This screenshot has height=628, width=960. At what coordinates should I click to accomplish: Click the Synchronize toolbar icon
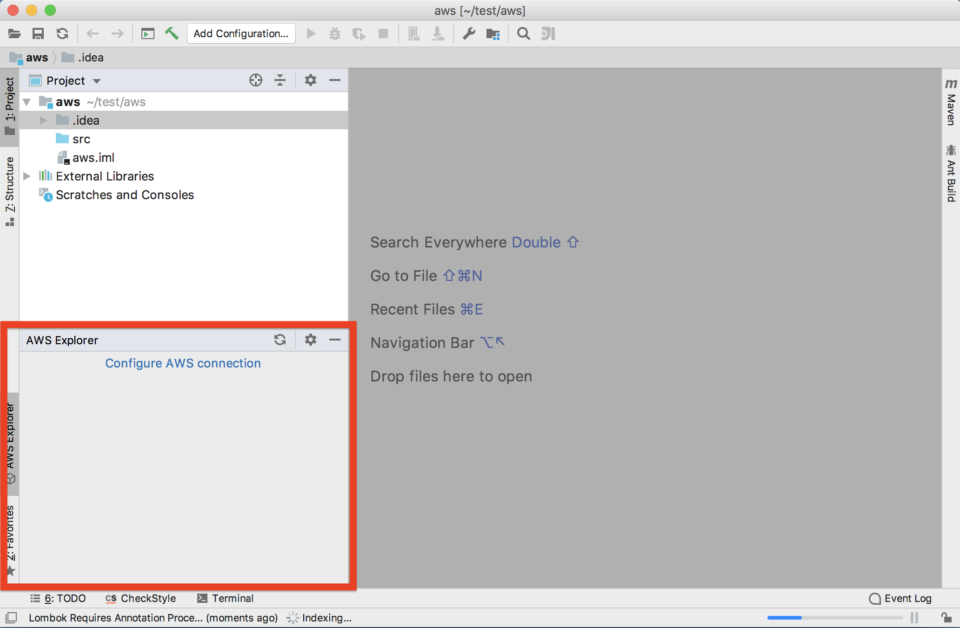[x=62, y=34]
